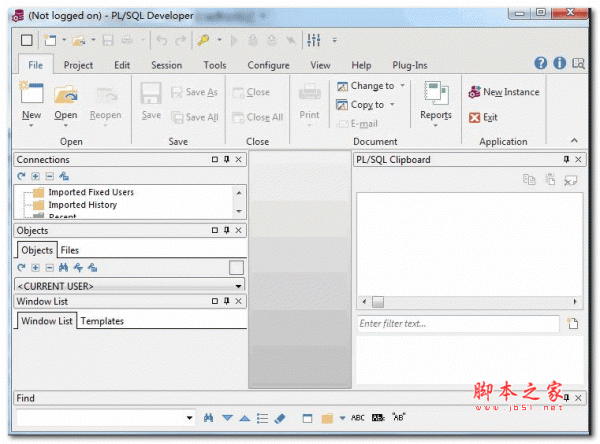Click the Connections list scroll down arrow
Screen dimensions: 600x444
(239, 211)
